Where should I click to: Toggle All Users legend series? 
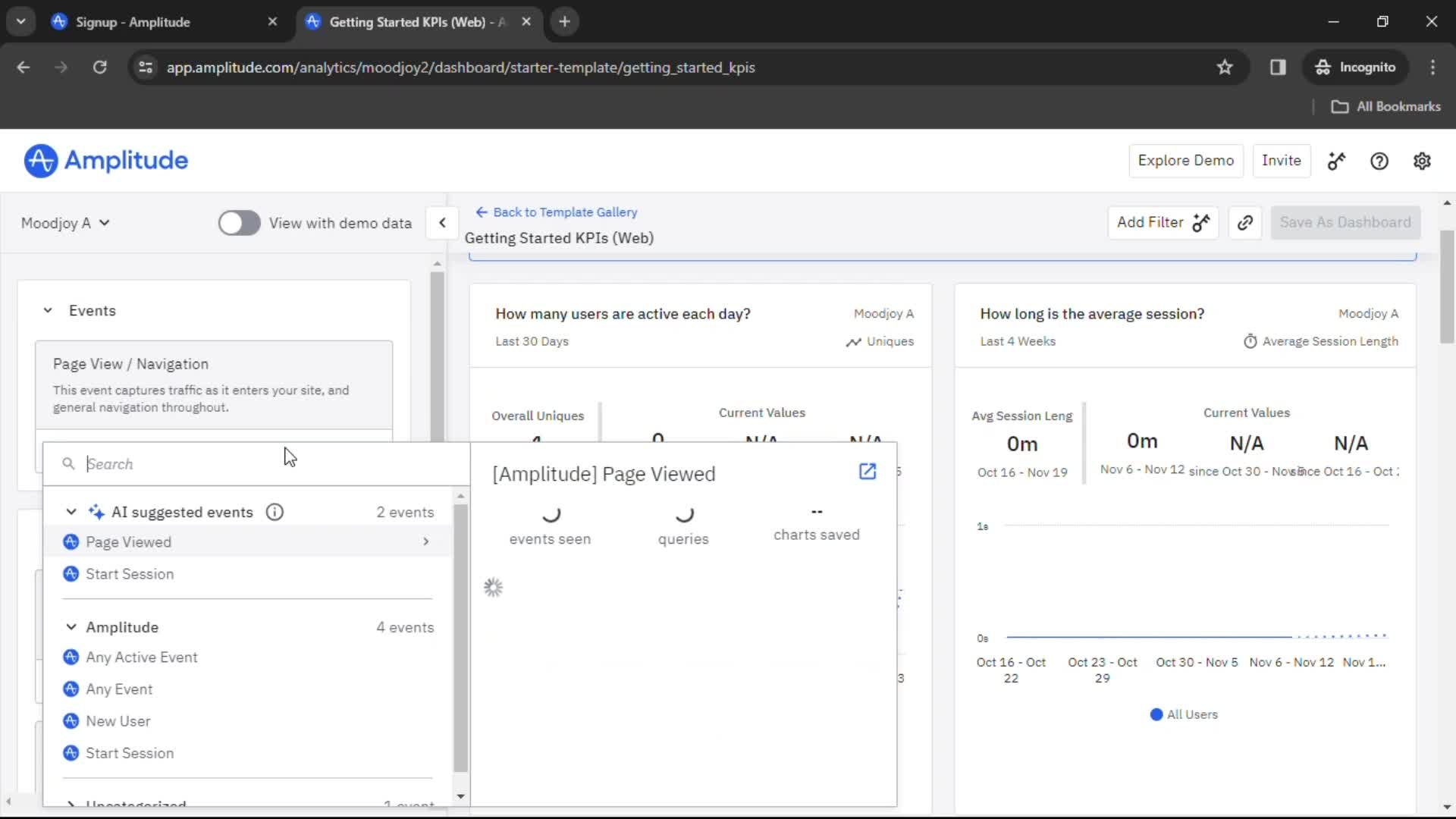1184,714
